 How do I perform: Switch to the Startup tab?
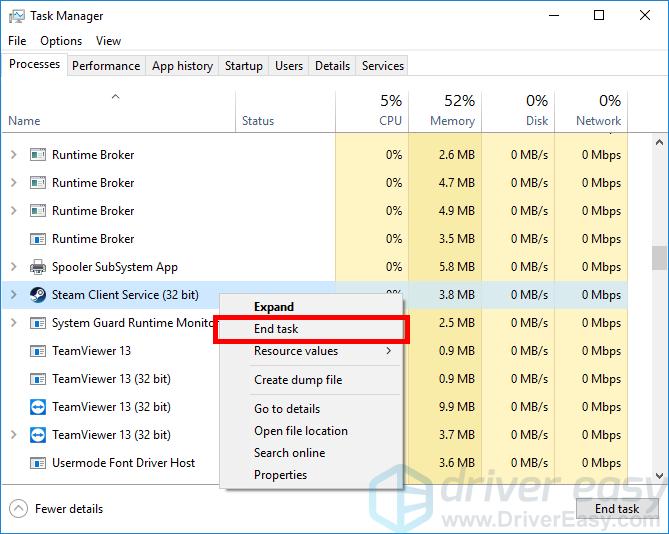pyautogui.click(x=244, y=66)
